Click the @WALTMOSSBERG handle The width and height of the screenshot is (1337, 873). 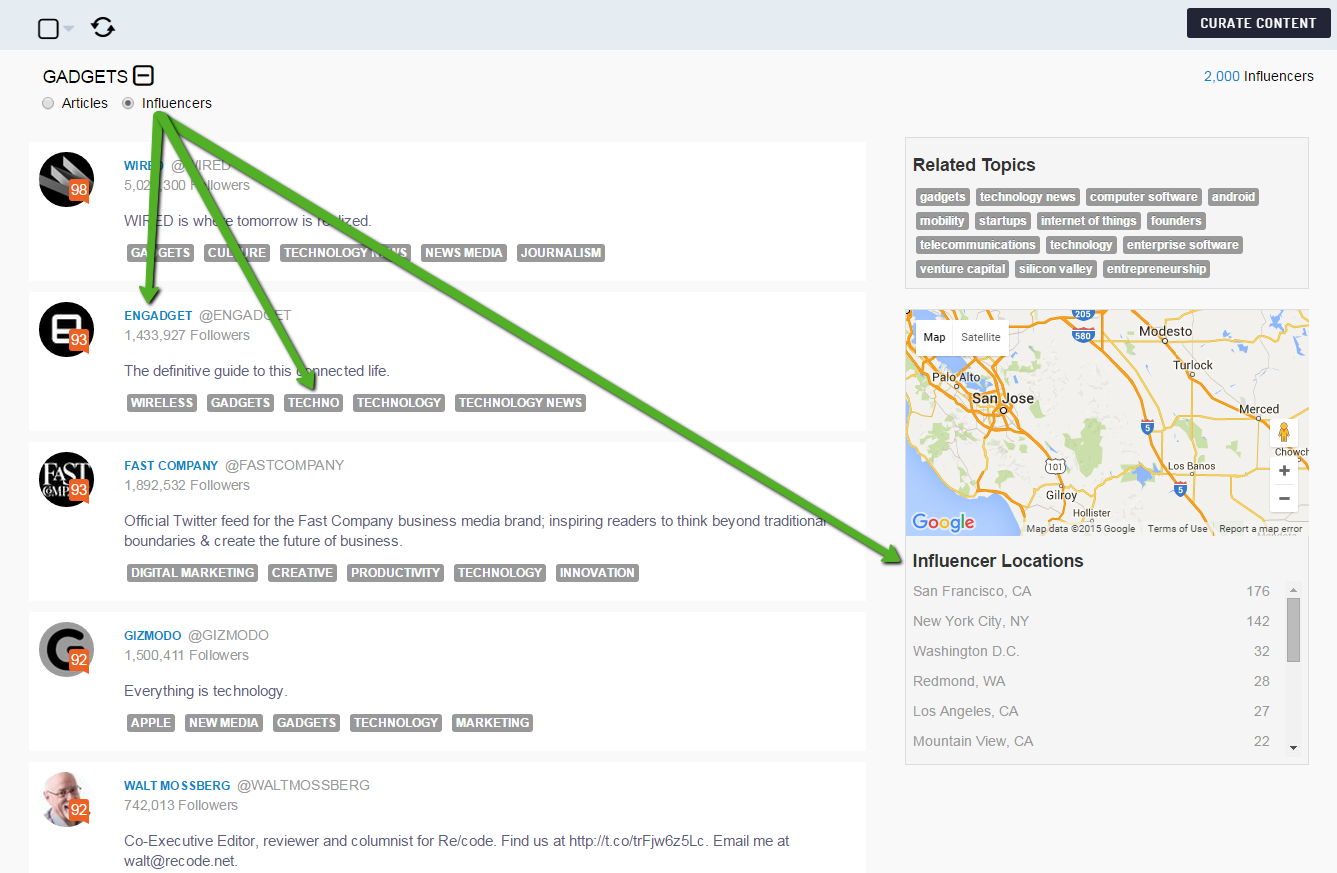pyautogui.click(x=303, y=785)
